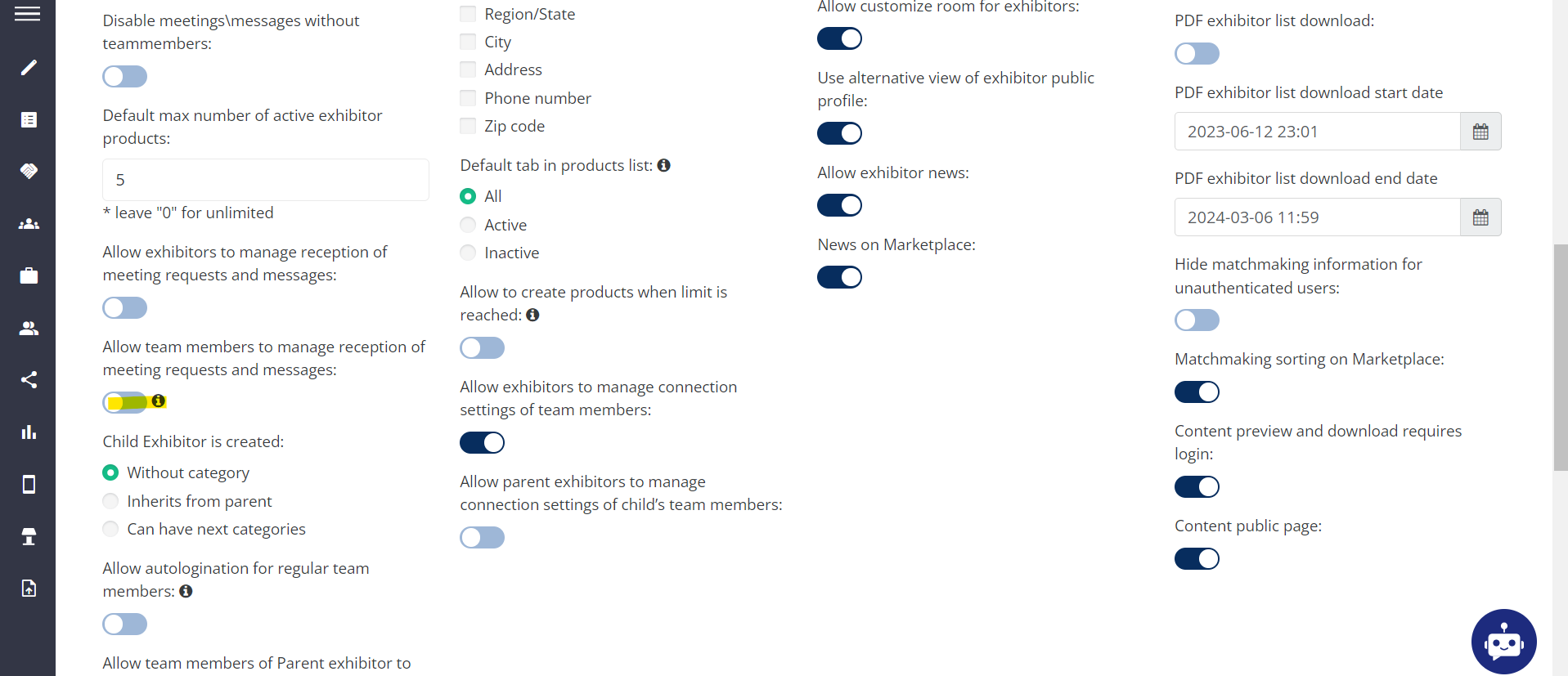Select Inherits from parent radio option
The height and width of the screenshot is (676, 1568).
pos(110,501)
